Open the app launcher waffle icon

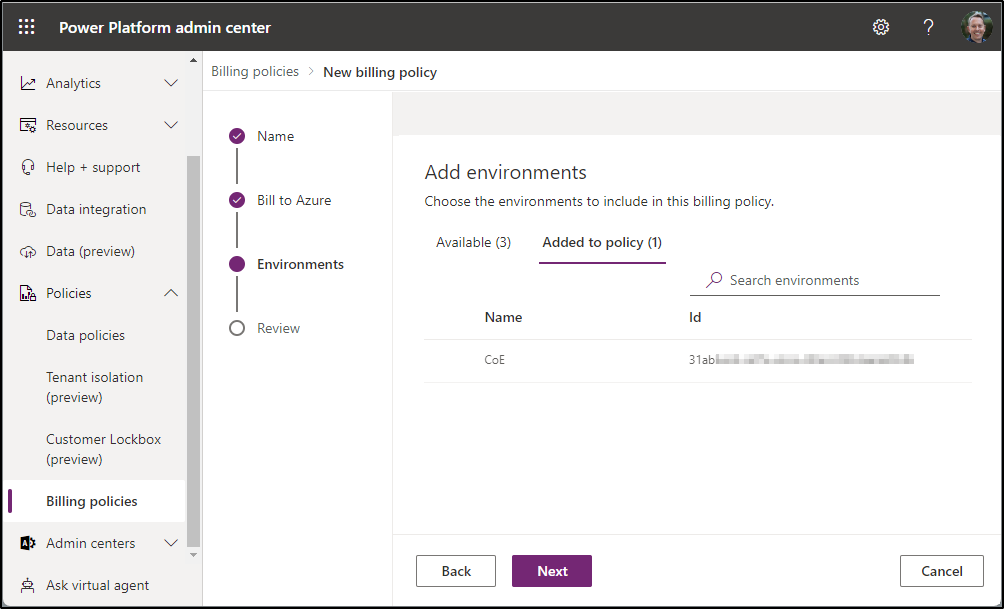[x=27, y=27]
